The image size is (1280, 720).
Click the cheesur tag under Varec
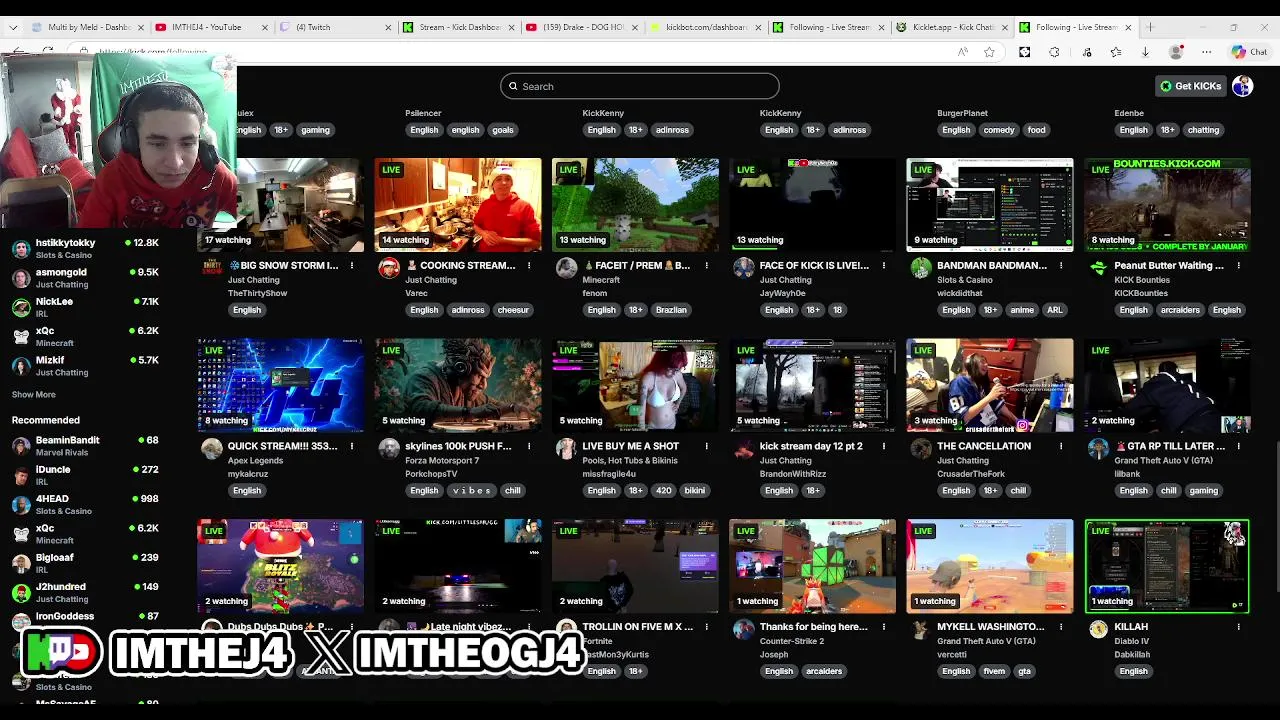point(513,310)
